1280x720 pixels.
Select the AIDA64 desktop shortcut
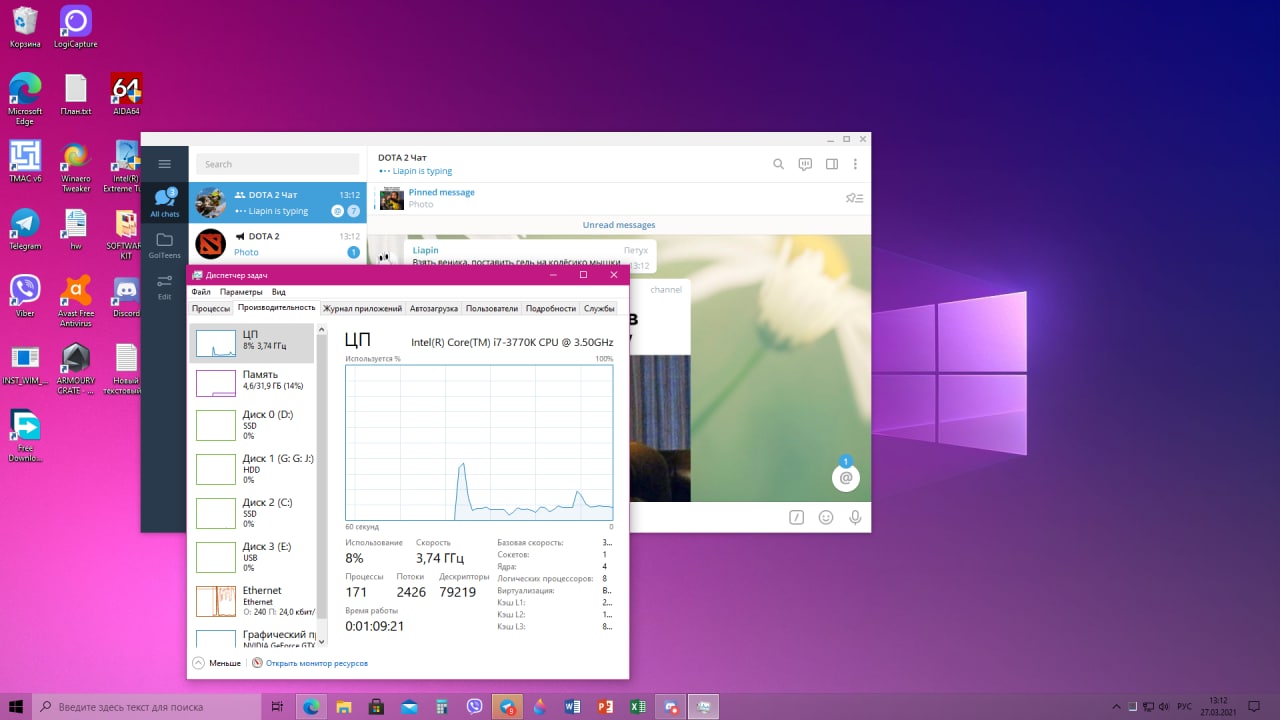(126, 96)
